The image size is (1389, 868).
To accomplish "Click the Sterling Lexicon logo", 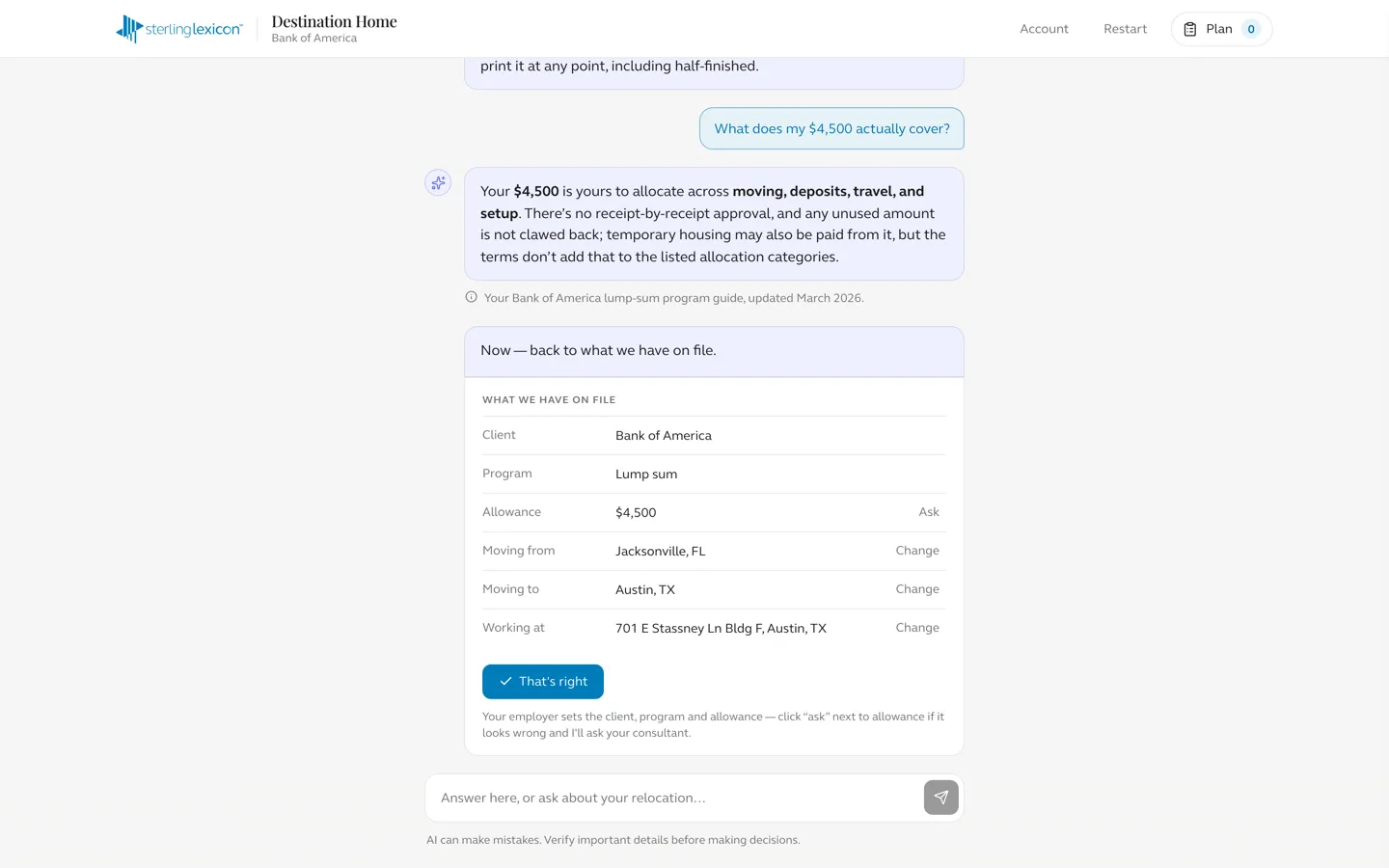I will click(x=179, y=29).
